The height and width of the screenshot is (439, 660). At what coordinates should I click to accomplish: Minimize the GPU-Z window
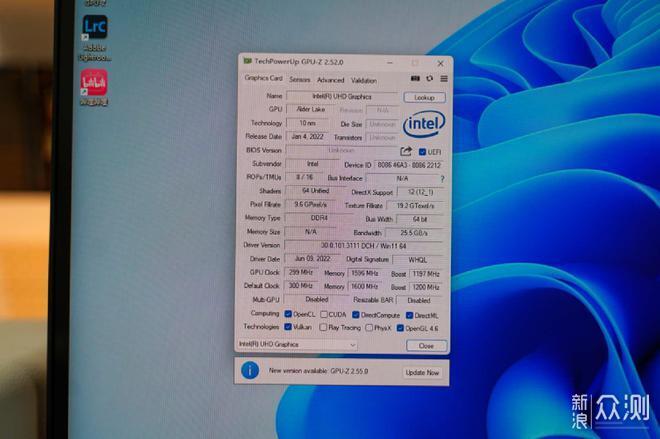390,63
